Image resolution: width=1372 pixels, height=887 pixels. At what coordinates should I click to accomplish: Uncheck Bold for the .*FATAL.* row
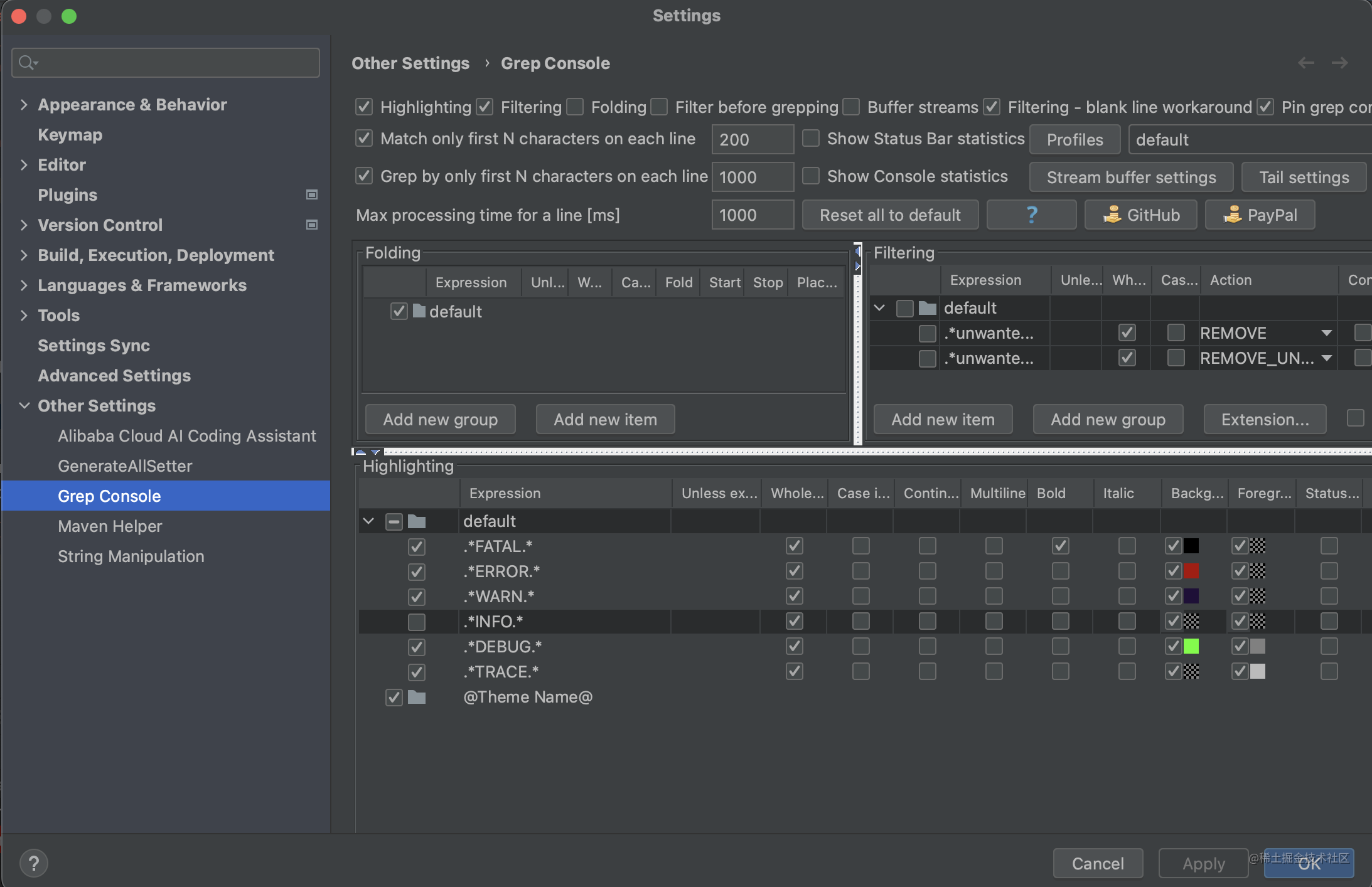click(1061, 546)
